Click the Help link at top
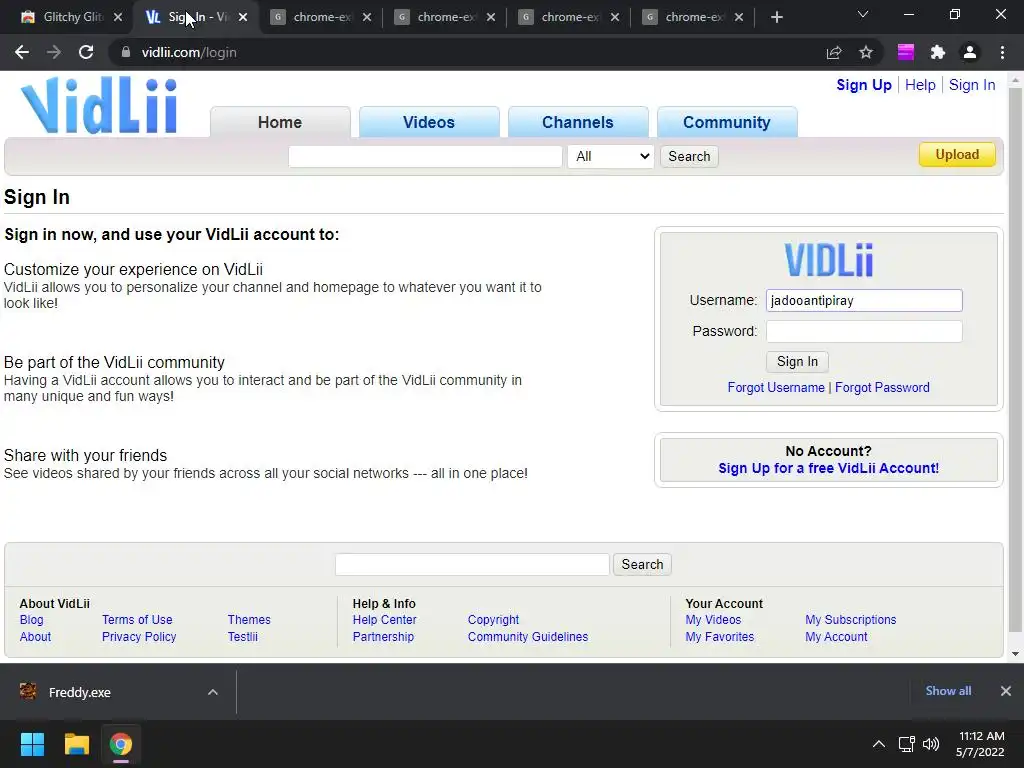 (920, 85)
